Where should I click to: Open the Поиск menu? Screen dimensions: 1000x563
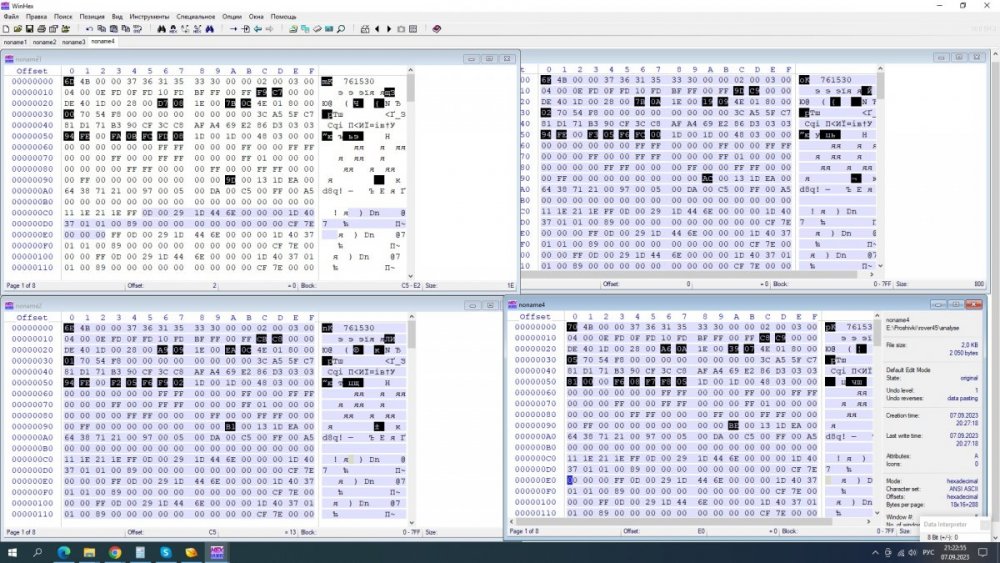pyautogui.click(x=63, y=17)
